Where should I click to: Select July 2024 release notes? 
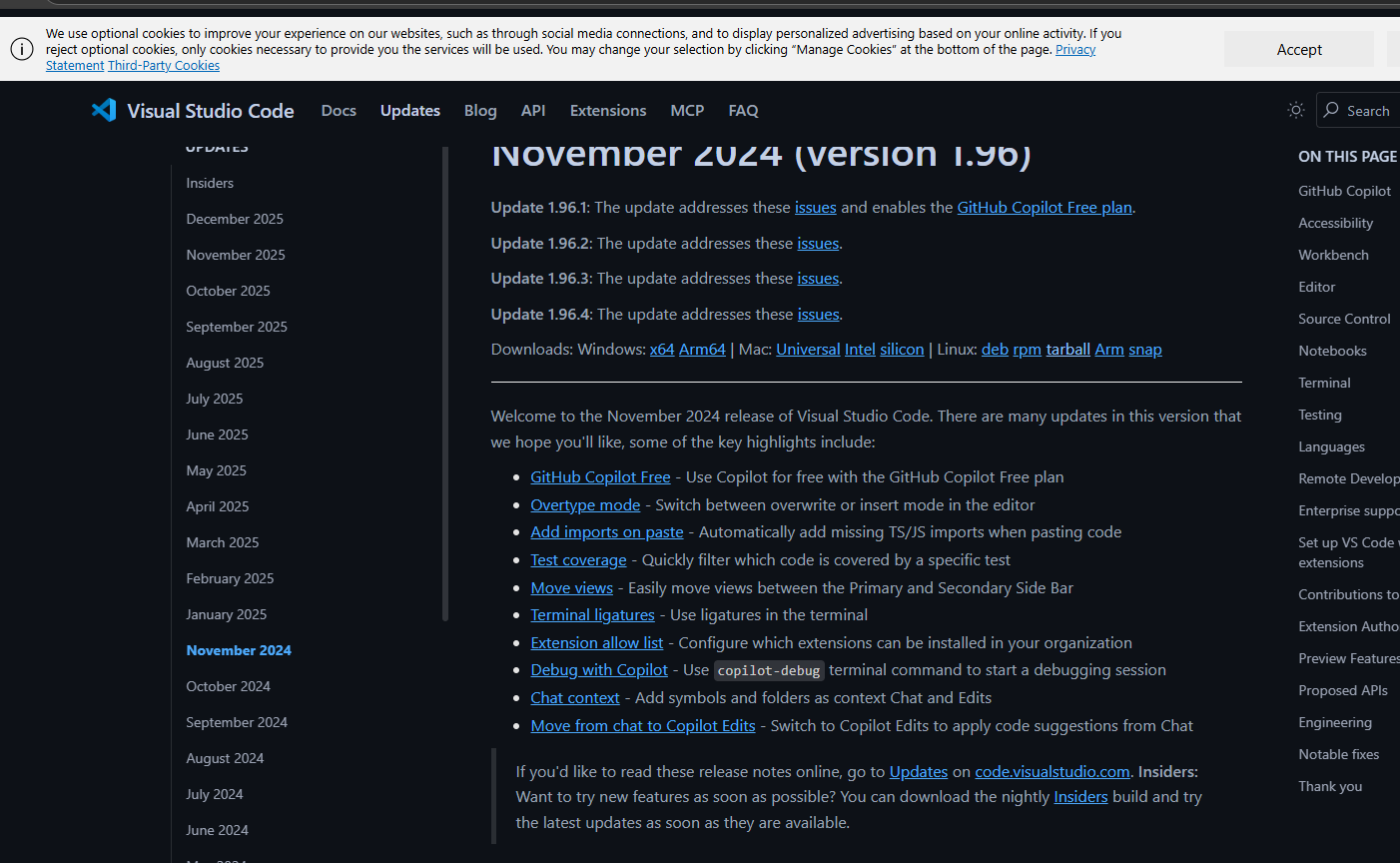215,794
